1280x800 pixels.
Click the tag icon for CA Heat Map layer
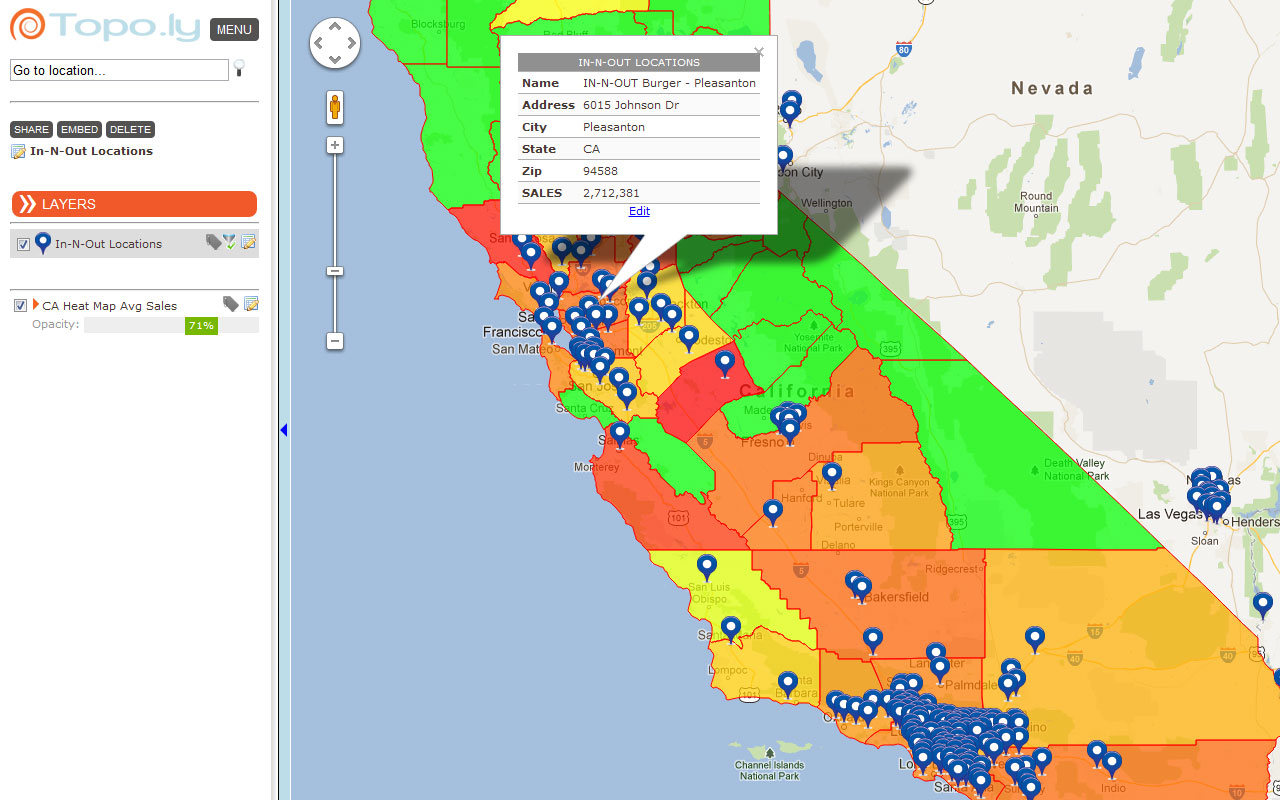click(x=230, y=304)
